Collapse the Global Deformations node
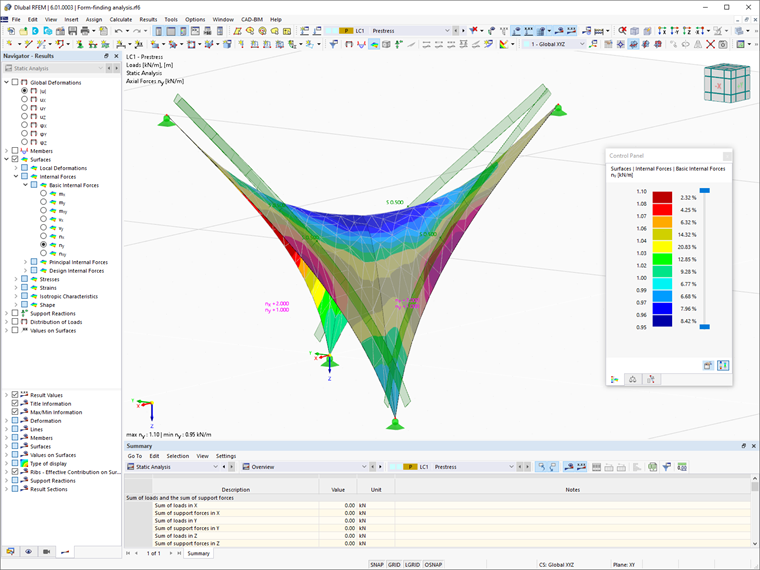This screenshot has height=570, width=760. (6, 82)
